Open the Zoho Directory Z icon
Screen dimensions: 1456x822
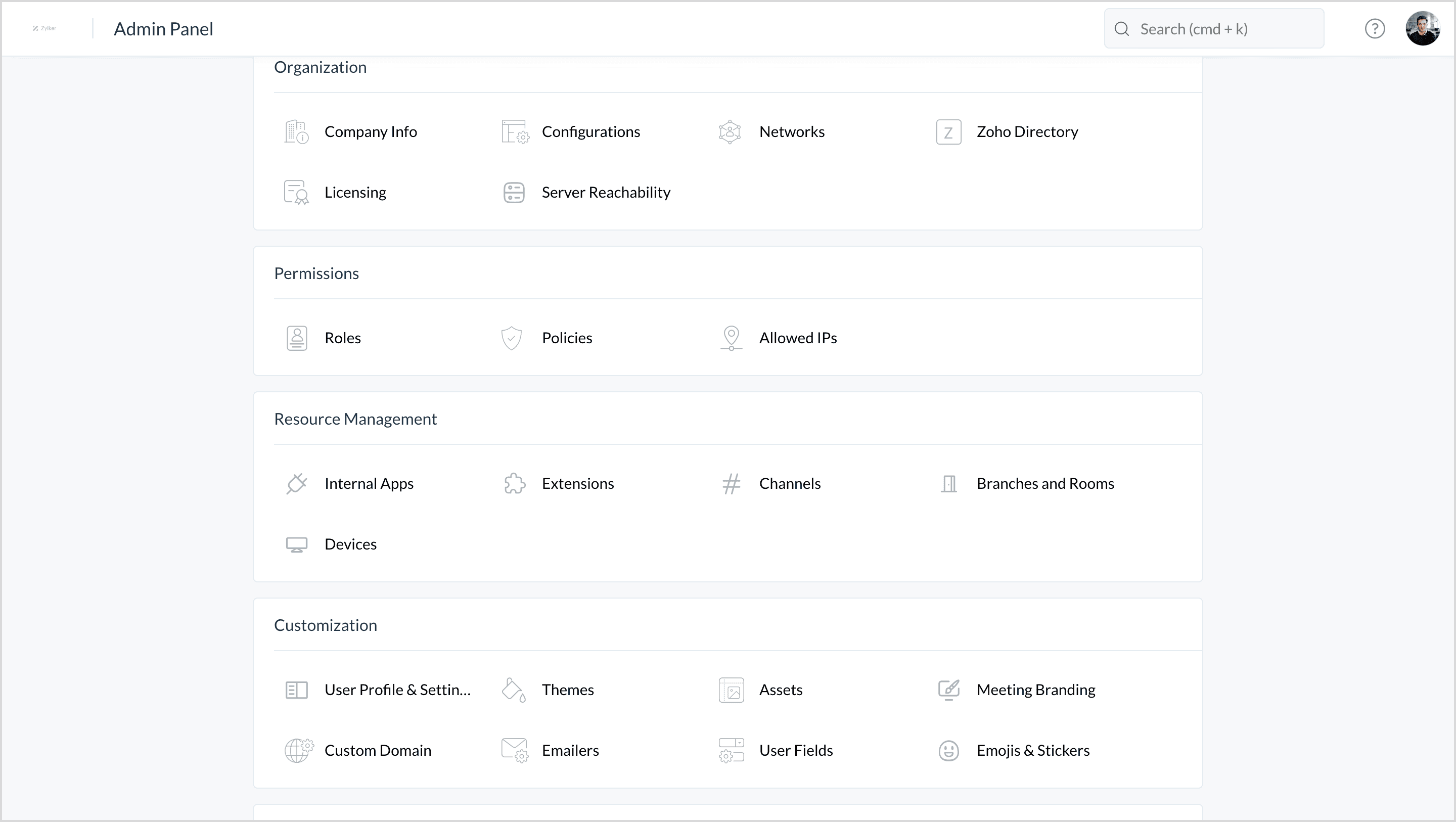pos(948,132)
